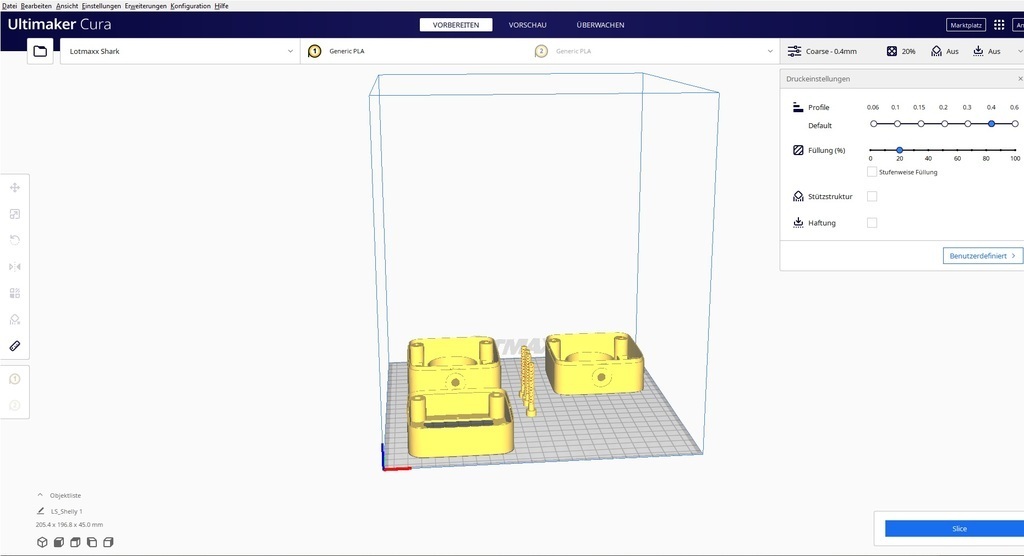Click the Slice button
The height and width of the screenshot is (556, 1024).
click(954, 529)
